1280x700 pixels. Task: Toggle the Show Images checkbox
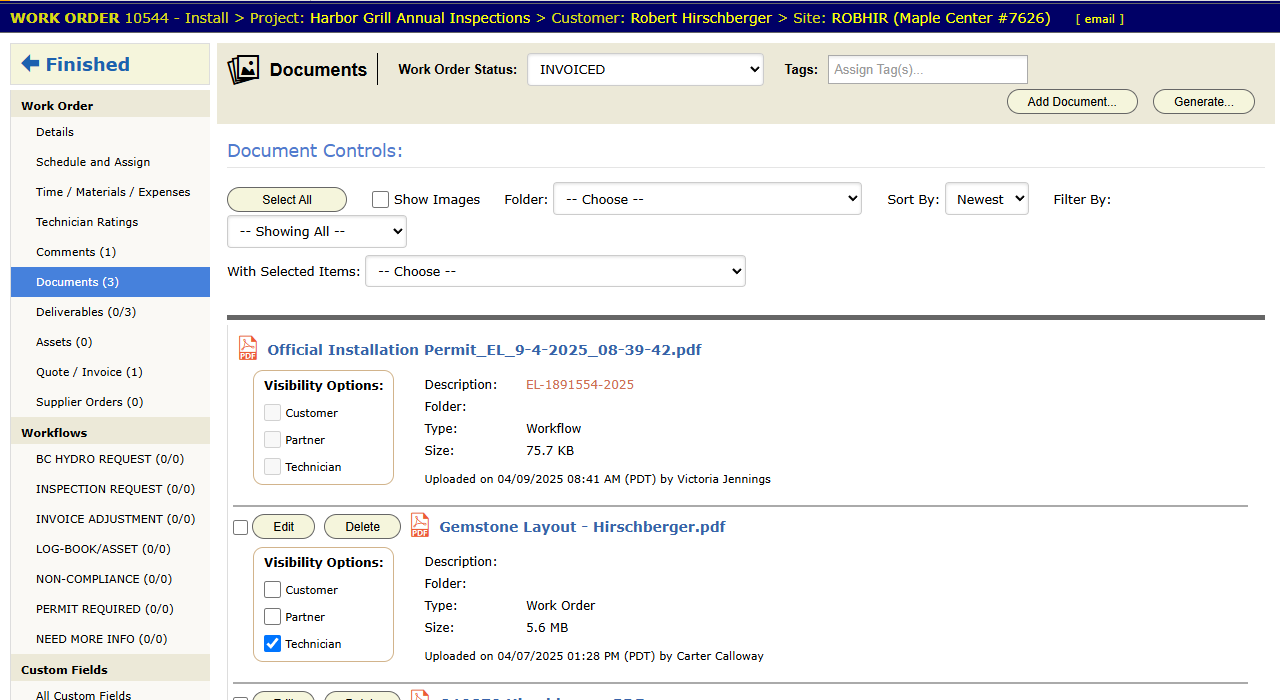click(380, 199)
